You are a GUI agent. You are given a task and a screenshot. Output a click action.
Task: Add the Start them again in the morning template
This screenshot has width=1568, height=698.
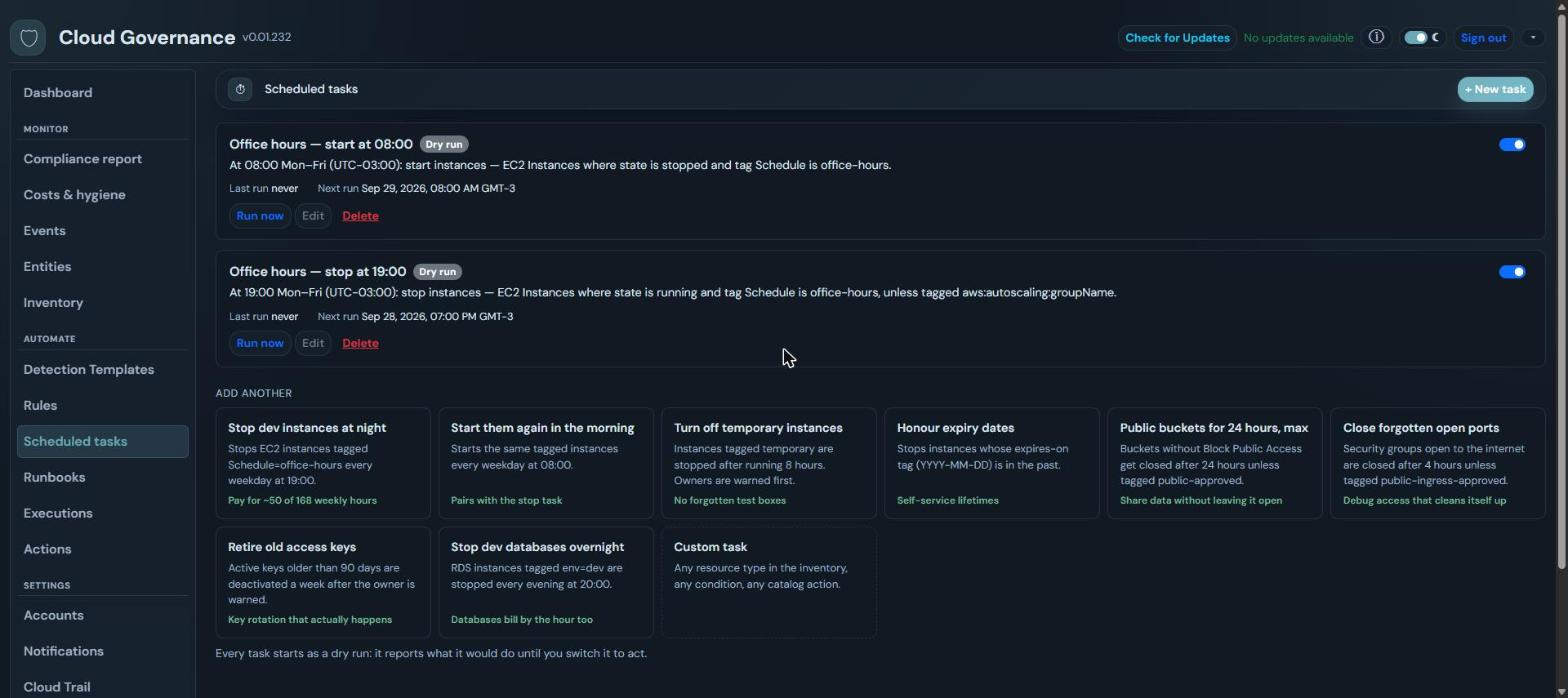(x=546, y=463)
